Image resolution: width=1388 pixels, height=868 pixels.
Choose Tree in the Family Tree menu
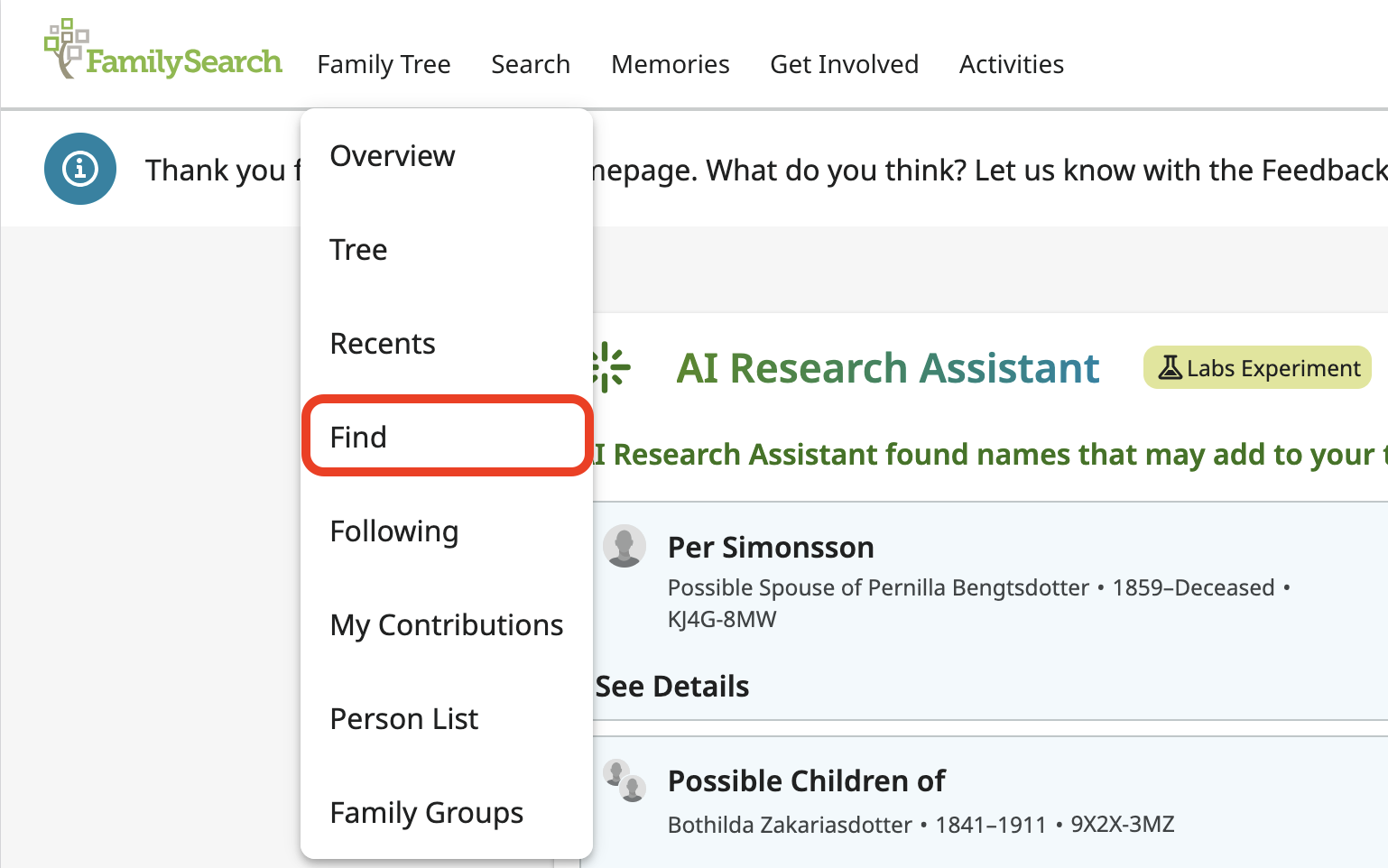[x=358, y=250]
